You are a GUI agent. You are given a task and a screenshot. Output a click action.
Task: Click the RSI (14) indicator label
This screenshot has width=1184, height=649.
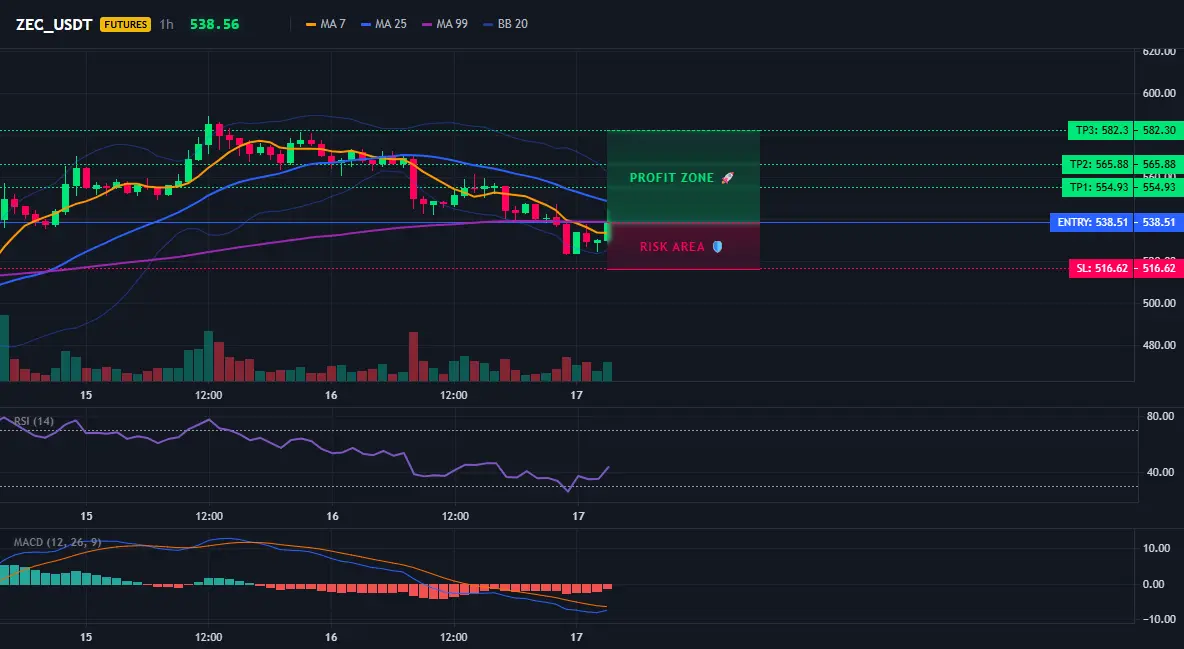click(x=34, y=421)
